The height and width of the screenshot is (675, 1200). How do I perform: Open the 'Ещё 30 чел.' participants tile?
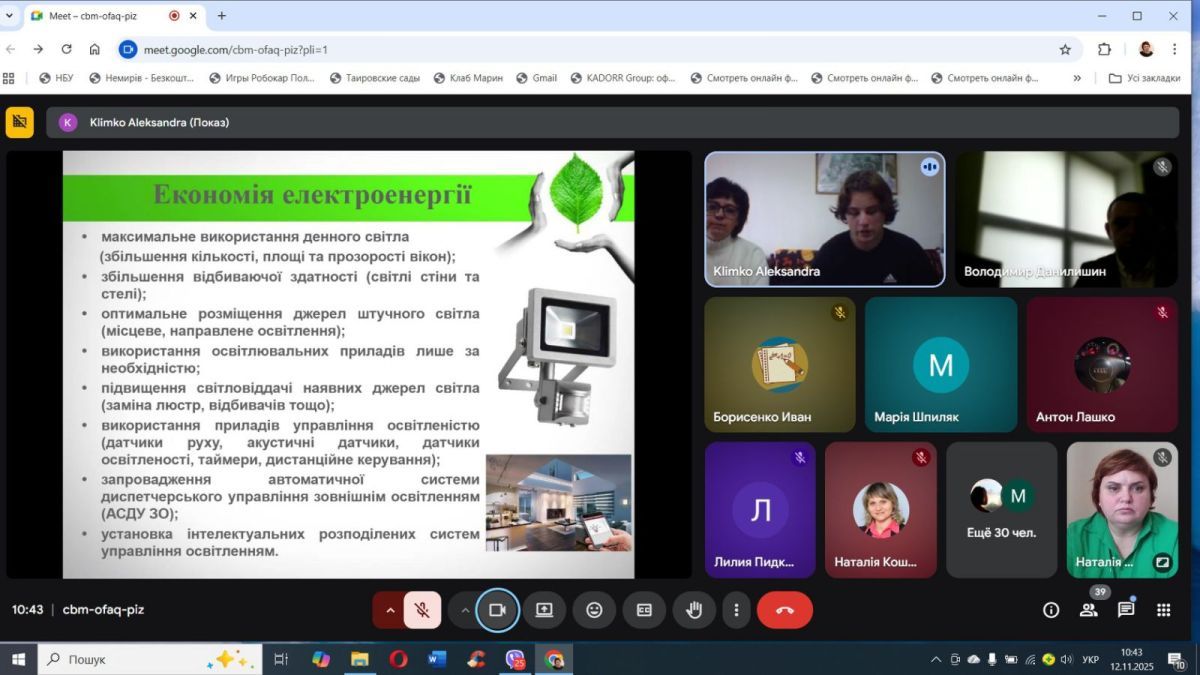pos(1001,510)
